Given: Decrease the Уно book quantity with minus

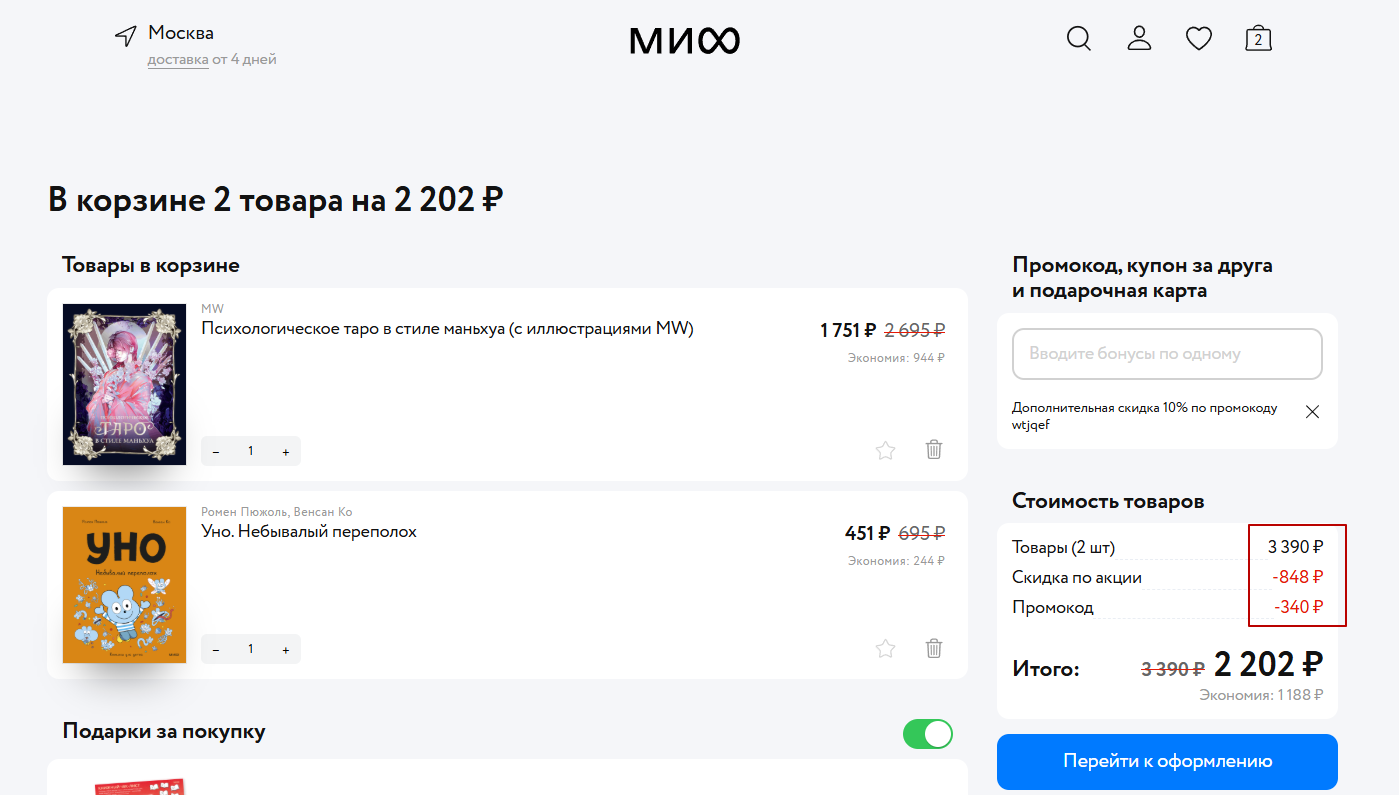Looking at the screenshot, I should [216, 650].
